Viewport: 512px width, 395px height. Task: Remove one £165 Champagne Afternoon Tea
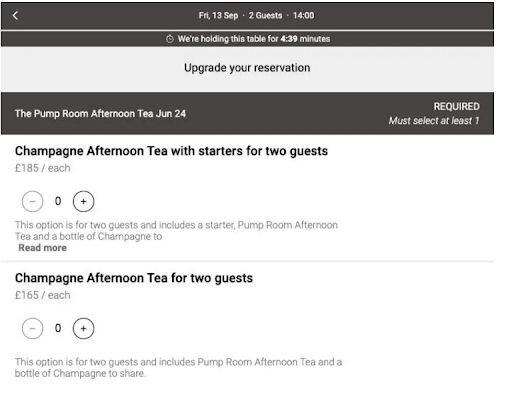point(32,328)
